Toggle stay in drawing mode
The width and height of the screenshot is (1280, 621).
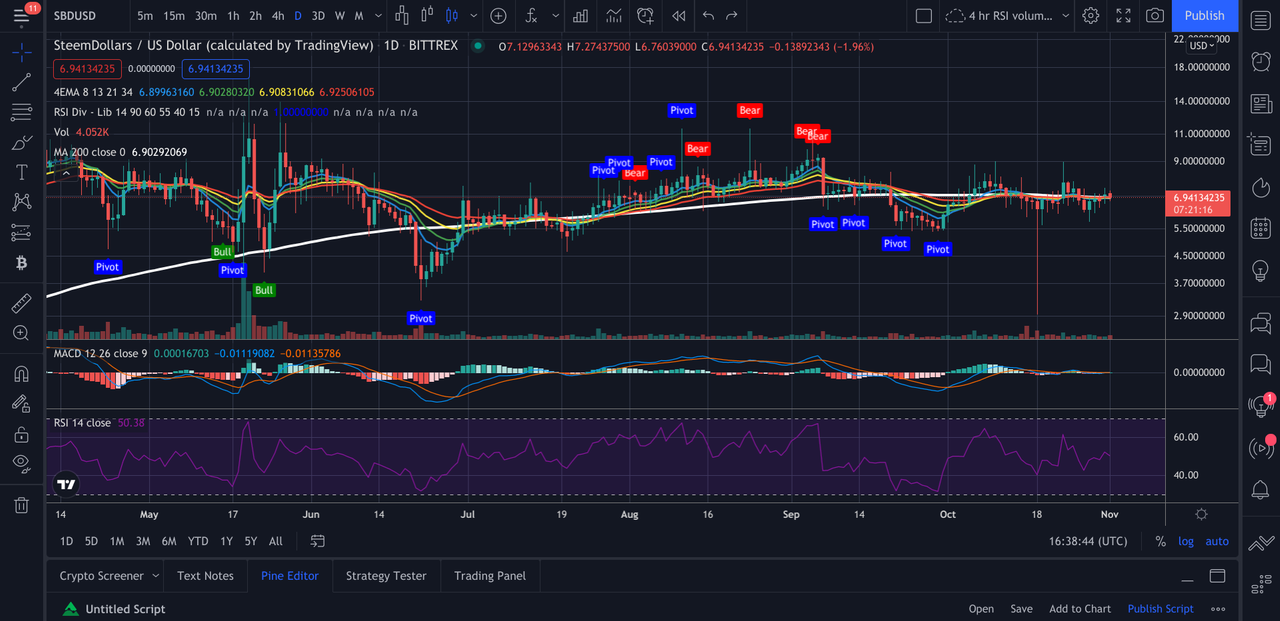(21, 404)
